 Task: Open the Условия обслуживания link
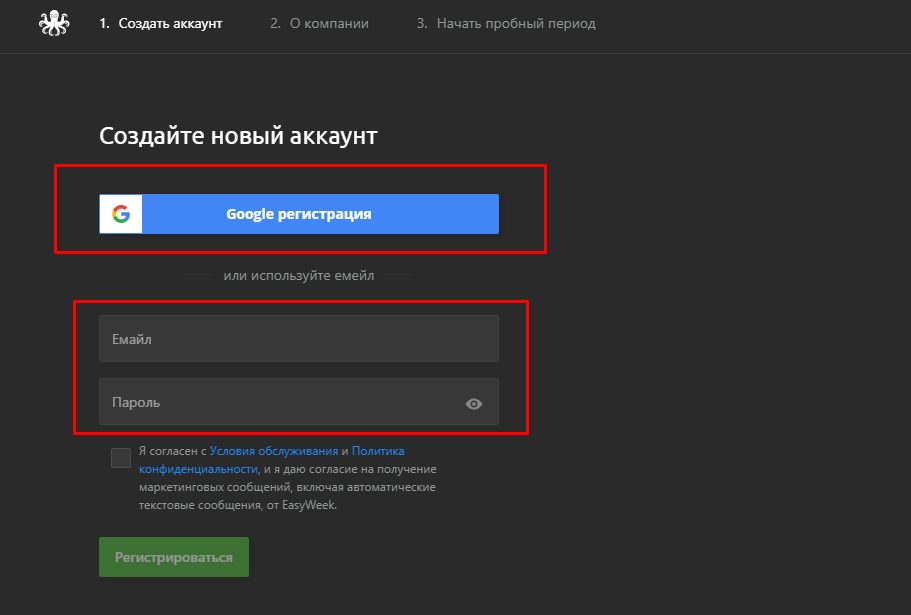click(274, 451)
